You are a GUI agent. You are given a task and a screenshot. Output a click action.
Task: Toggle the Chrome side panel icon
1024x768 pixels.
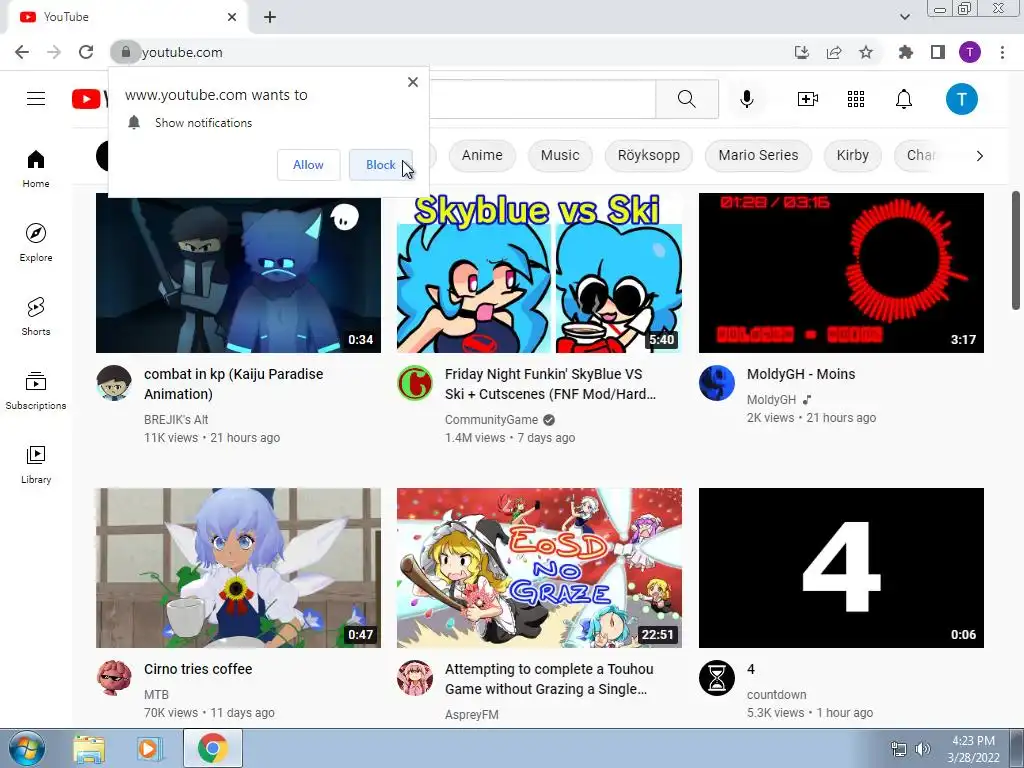tap(938, 52)
